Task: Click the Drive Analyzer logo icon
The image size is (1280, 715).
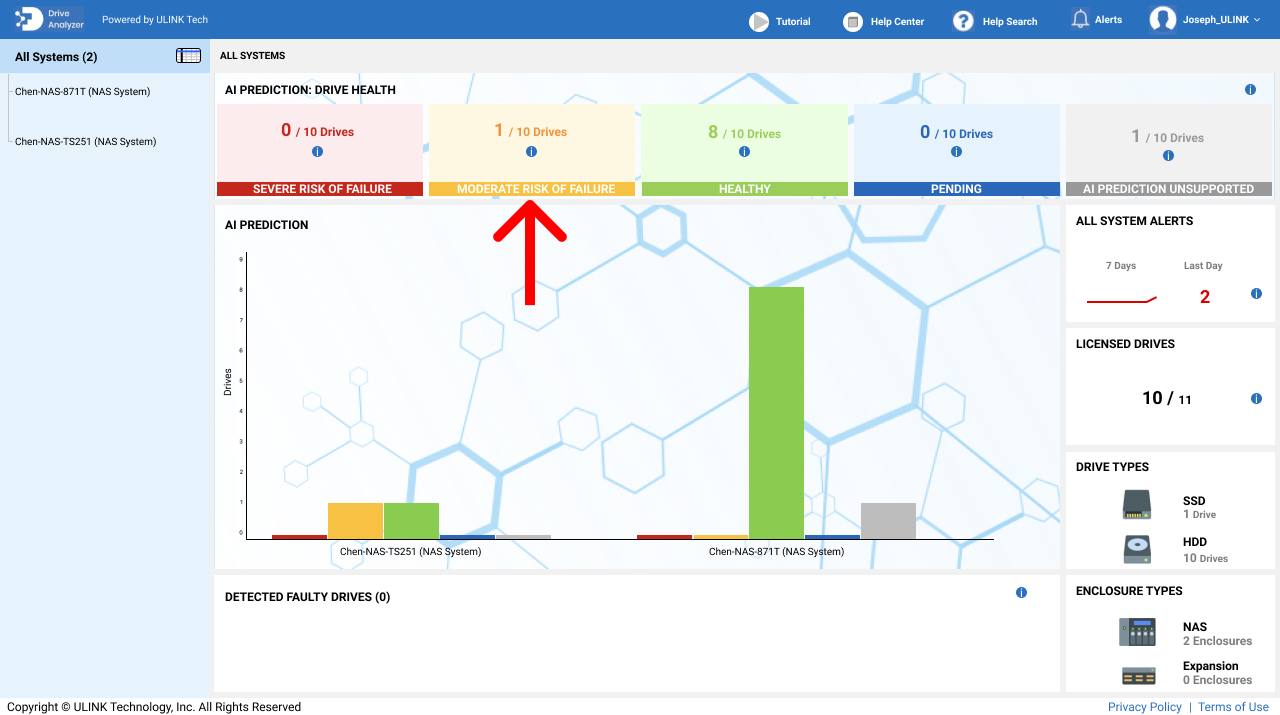Action: pos(29,19)
